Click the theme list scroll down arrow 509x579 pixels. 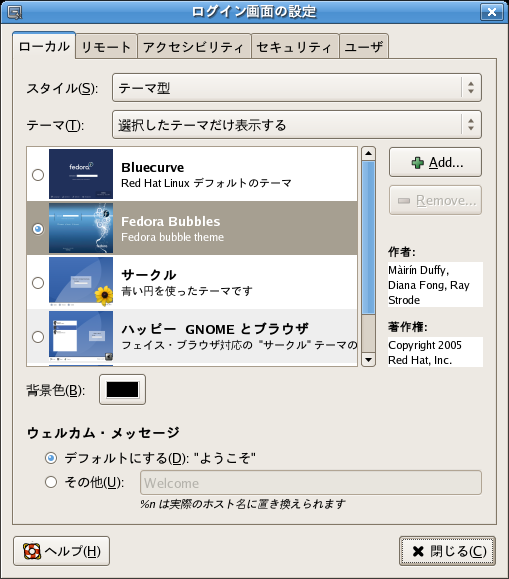point(368,359)
